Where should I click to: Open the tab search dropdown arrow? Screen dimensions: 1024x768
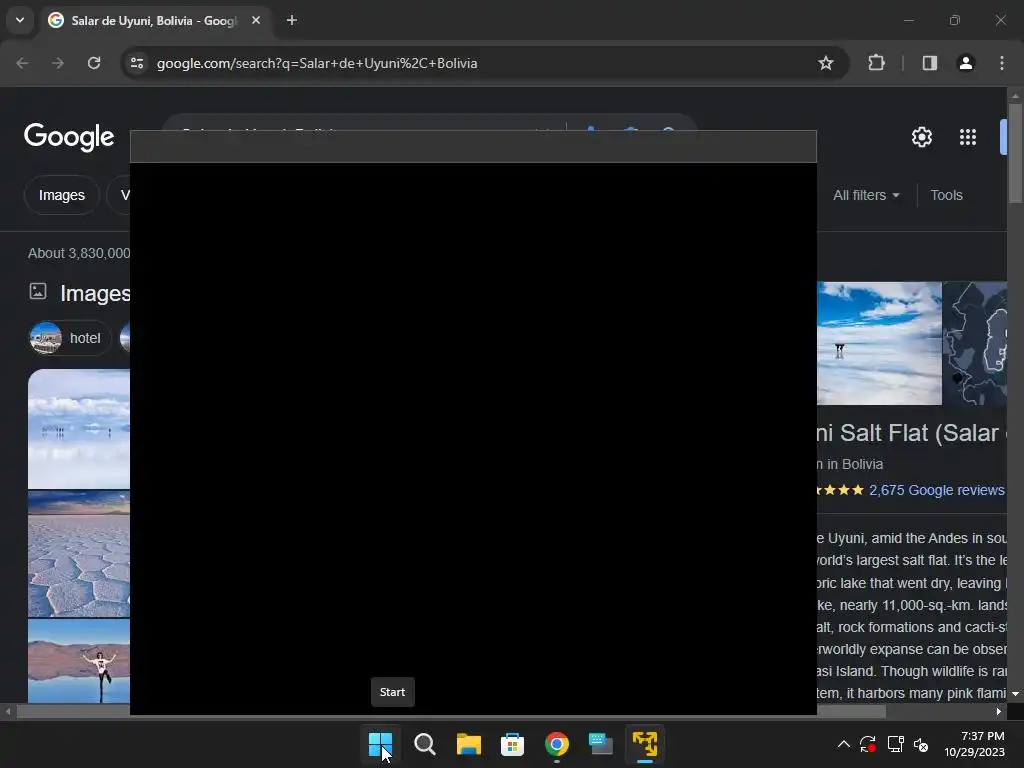(20, 20)
